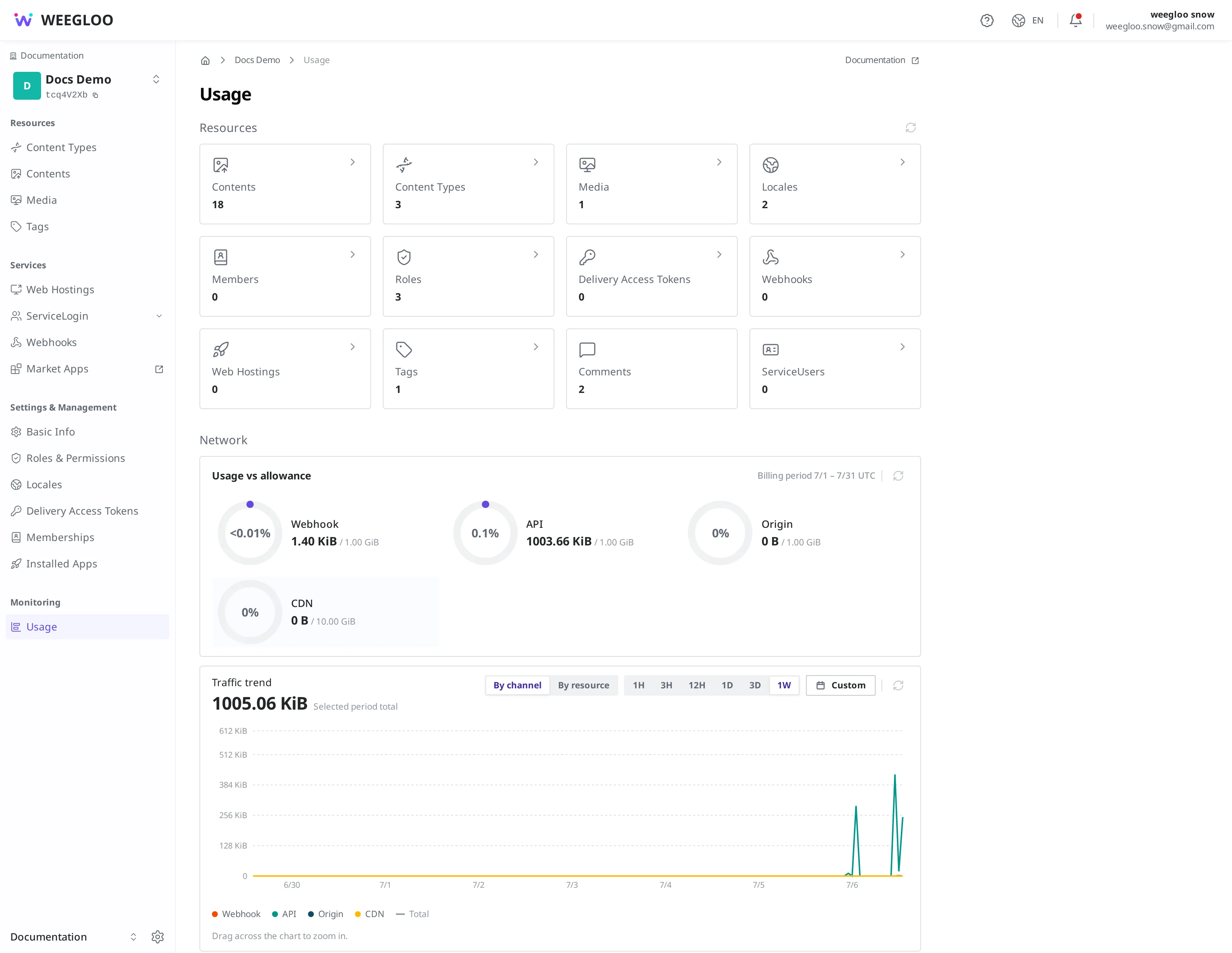Click the Tags card icon
1232x953 pixels.
404,350
